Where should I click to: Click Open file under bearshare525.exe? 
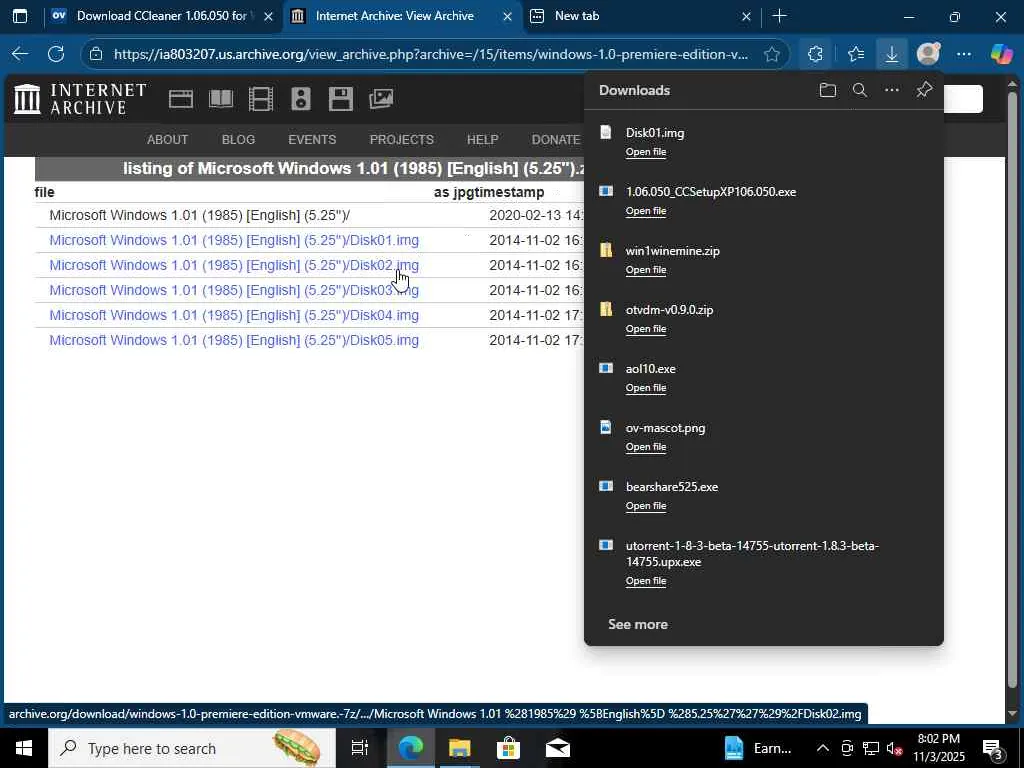646,505
